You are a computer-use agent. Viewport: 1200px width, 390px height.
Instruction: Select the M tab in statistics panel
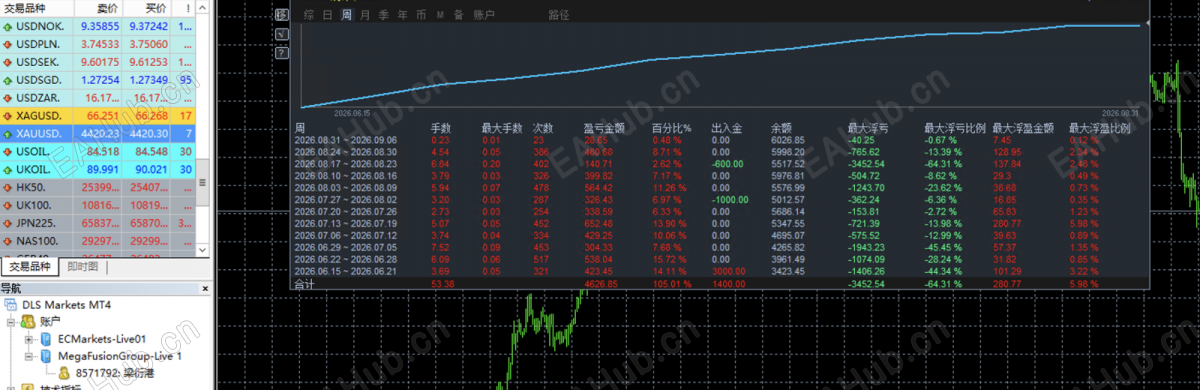click(x=440, y=15)
